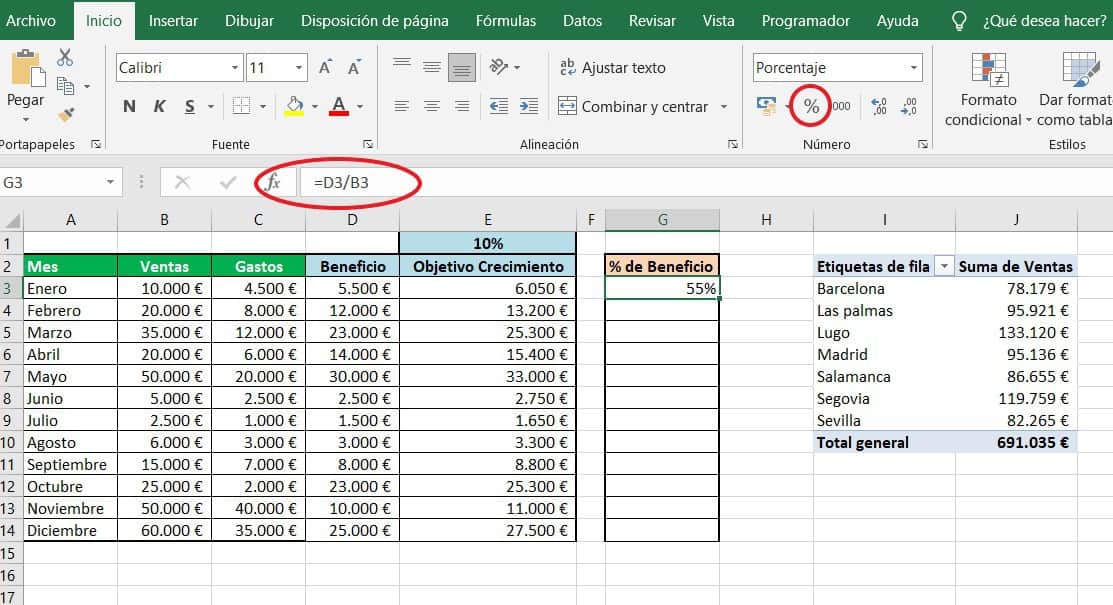Switch to Disposición de página tab
1113x605 pixels.
click(x=375, y=21)
